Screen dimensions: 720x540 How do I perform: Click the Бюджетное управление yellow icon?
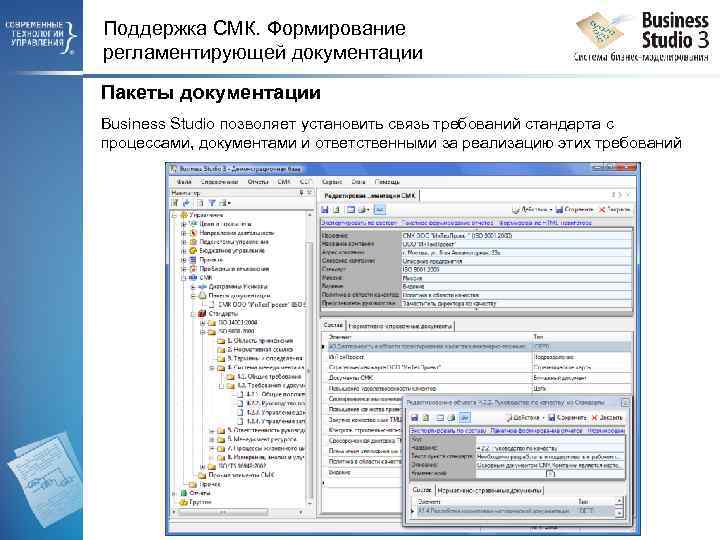pyautogui.click(x=194, y=251)
